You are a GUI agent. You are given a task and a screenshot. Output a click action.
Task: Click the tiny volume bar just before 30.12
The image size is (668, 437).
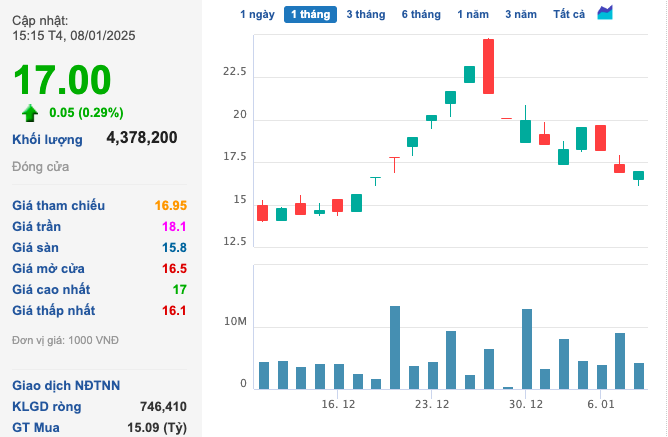coord(507,387)
